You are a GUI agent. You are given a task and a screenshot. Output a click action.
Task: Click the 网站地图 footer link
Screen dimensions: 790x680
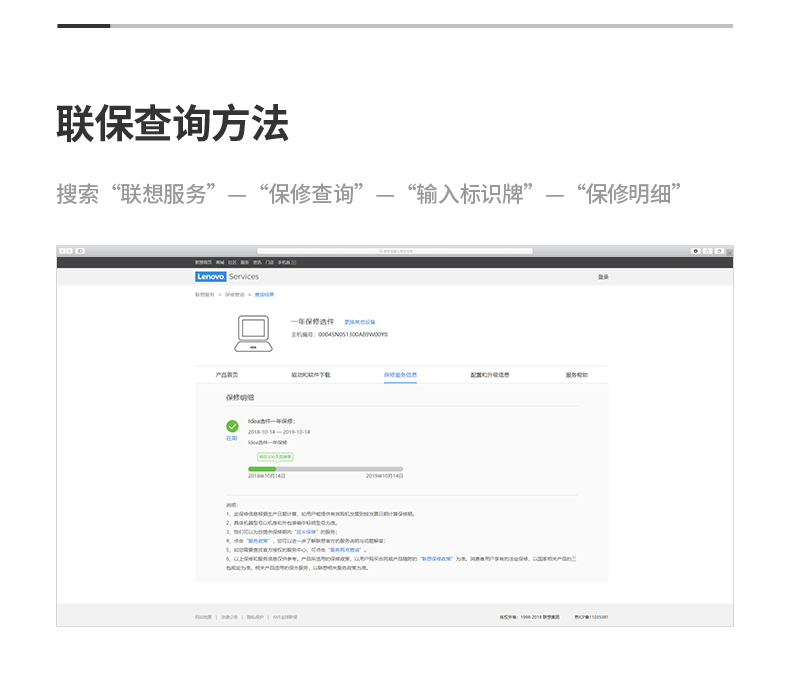click(204, 617)
